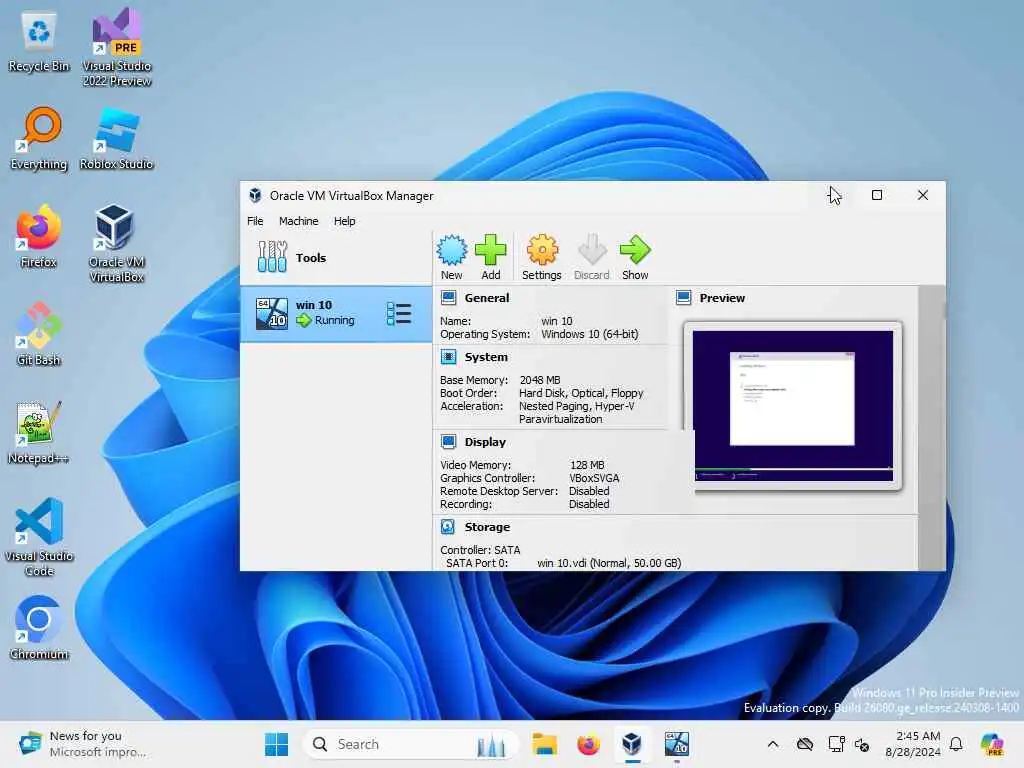This screenshot has height=768, width=1024.
Task: Click the Copilot Preview tray icon
Action: click(993, 744)
